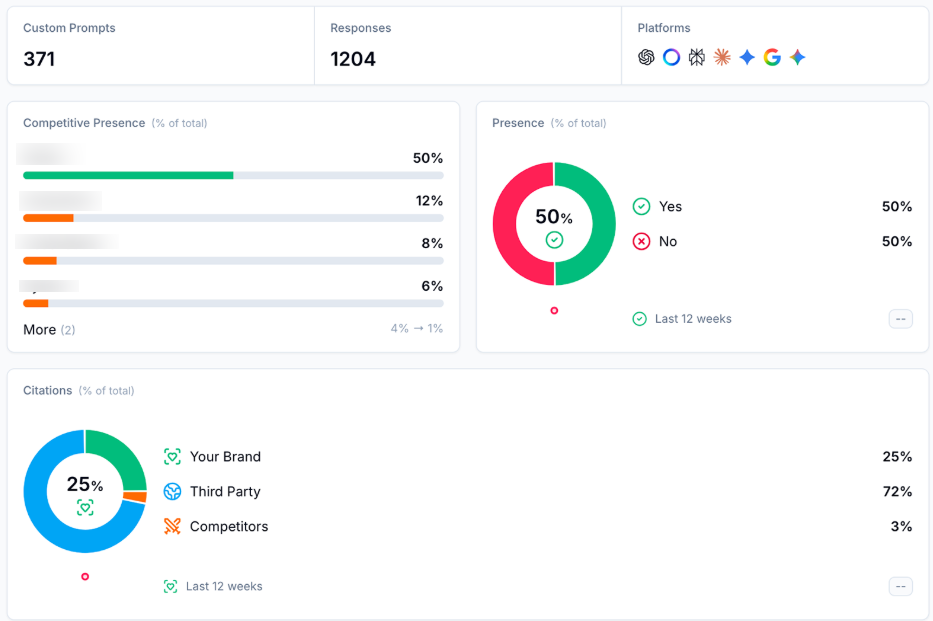Click the ChatGPT platform icon
933x621 pixels.
pos(646,57)
